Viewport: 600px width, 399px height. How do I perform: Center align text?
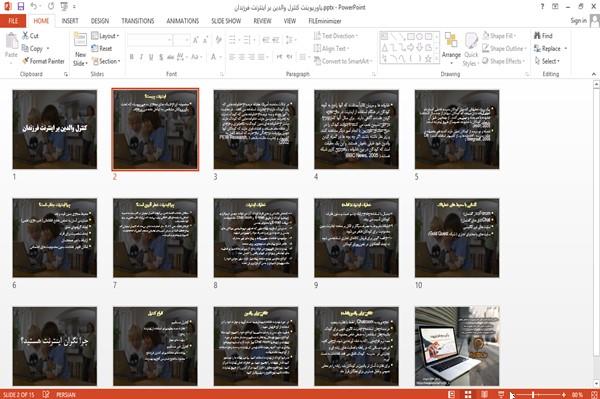241,57
